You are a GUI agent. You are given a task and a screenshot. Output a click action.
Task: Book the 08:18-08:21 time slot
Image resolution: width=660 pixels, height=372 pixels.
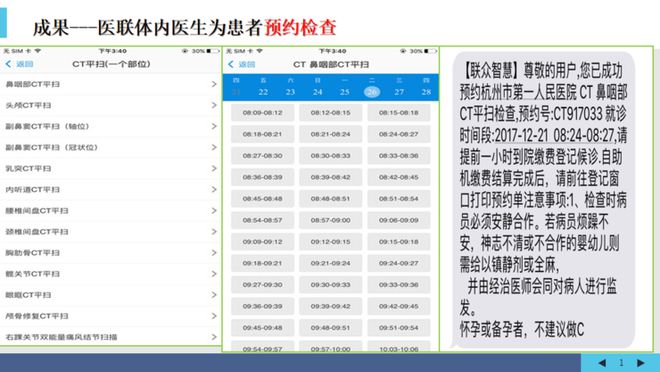(x=263, y=134)
